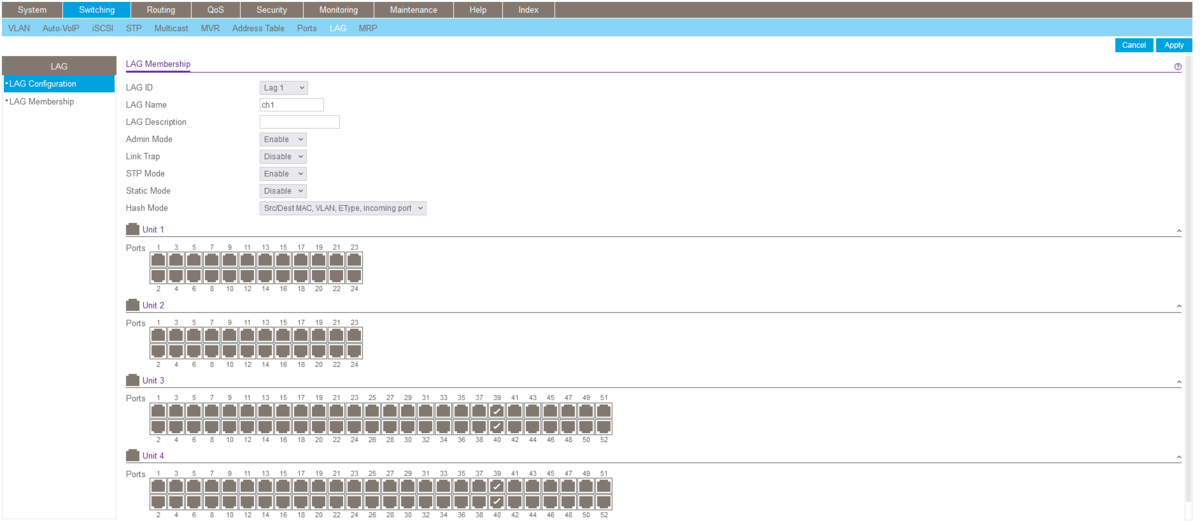Click the Unit 1 switch icon
Viewport: 1200px width, 523px height.
click(x=133, y=230)
